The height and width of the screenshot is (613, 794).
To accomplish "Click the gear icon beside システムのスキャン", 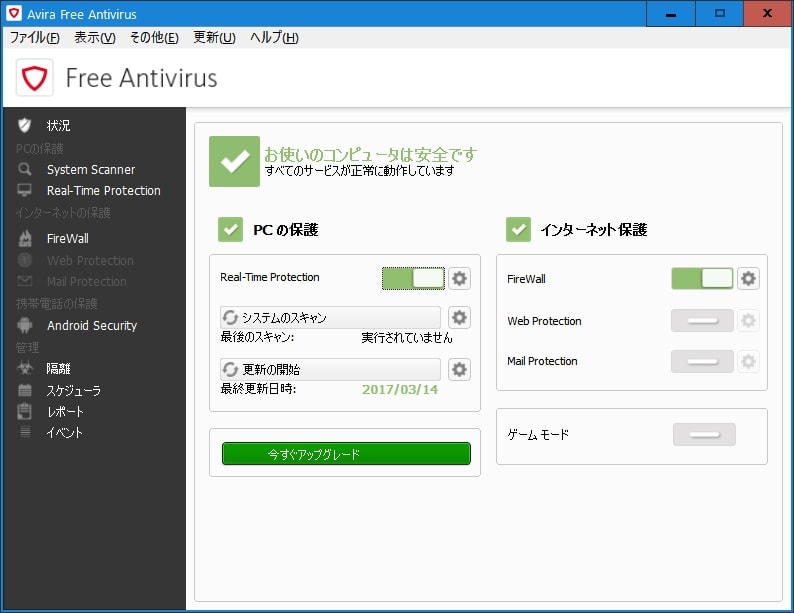I will coord(459,318).
